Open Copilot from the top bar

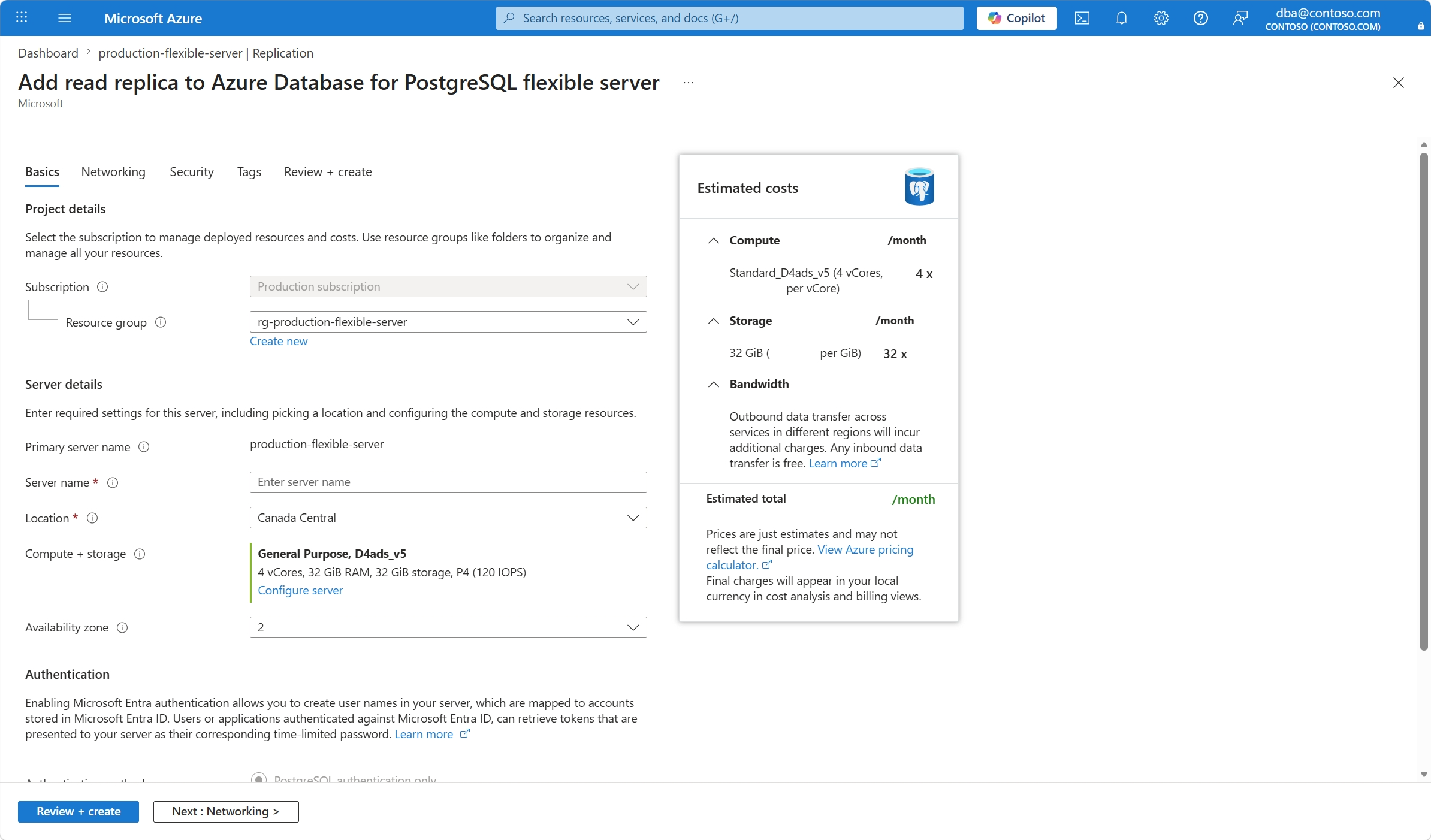pyautogui.click(x=1016, y=18)
